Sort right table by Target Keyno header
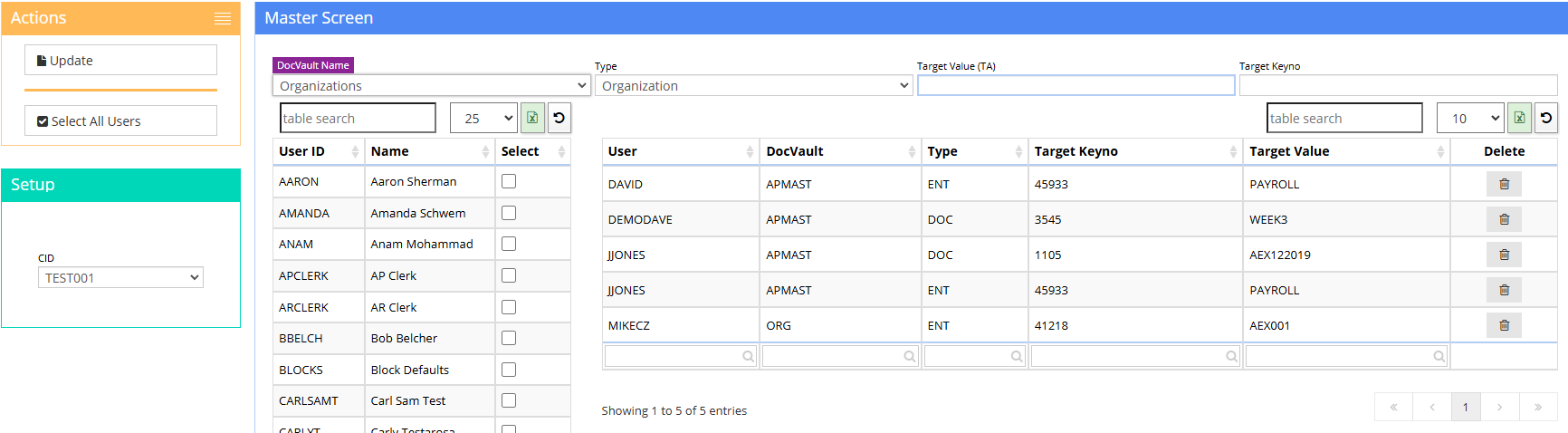The width and height of the screenshot is (1568, 433). 1133,151
